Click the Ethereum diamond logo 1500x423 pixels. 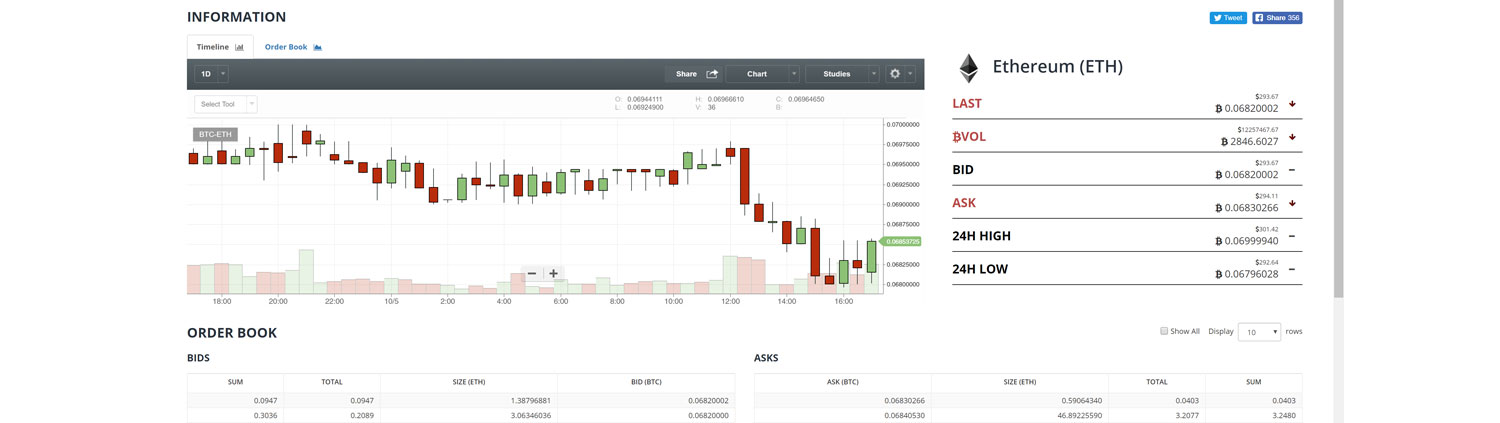point(968,68)
